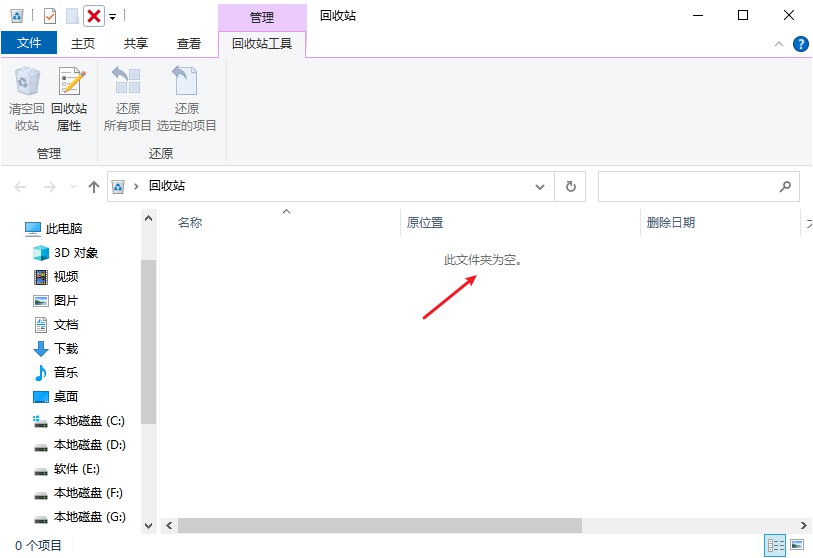Open Recycle Bin properties (回收站属性)
Viewport: 813px width, 558px height.
click(69, 99)
